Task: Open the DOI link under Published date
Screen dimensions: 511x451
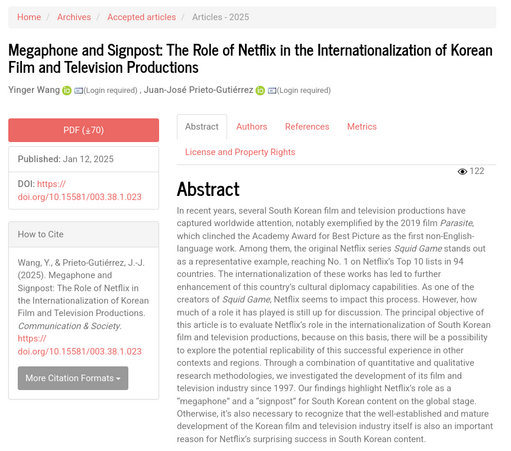Action: pos(79,190)
